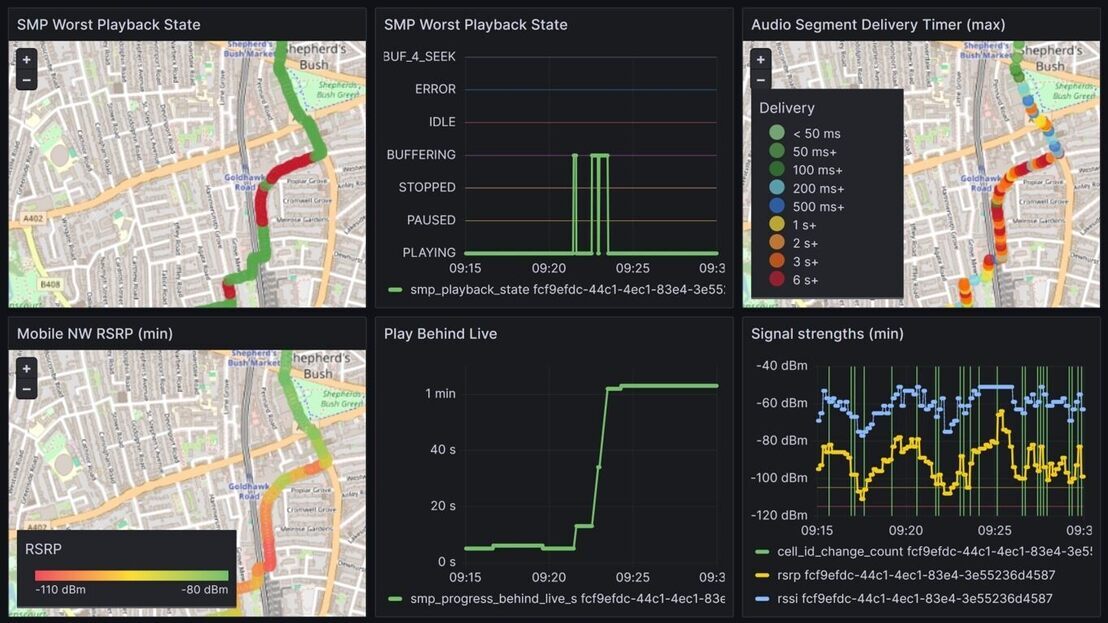Open the Play Behind Live panel title menu
The image size is (1108, 623).
[440, 334]
